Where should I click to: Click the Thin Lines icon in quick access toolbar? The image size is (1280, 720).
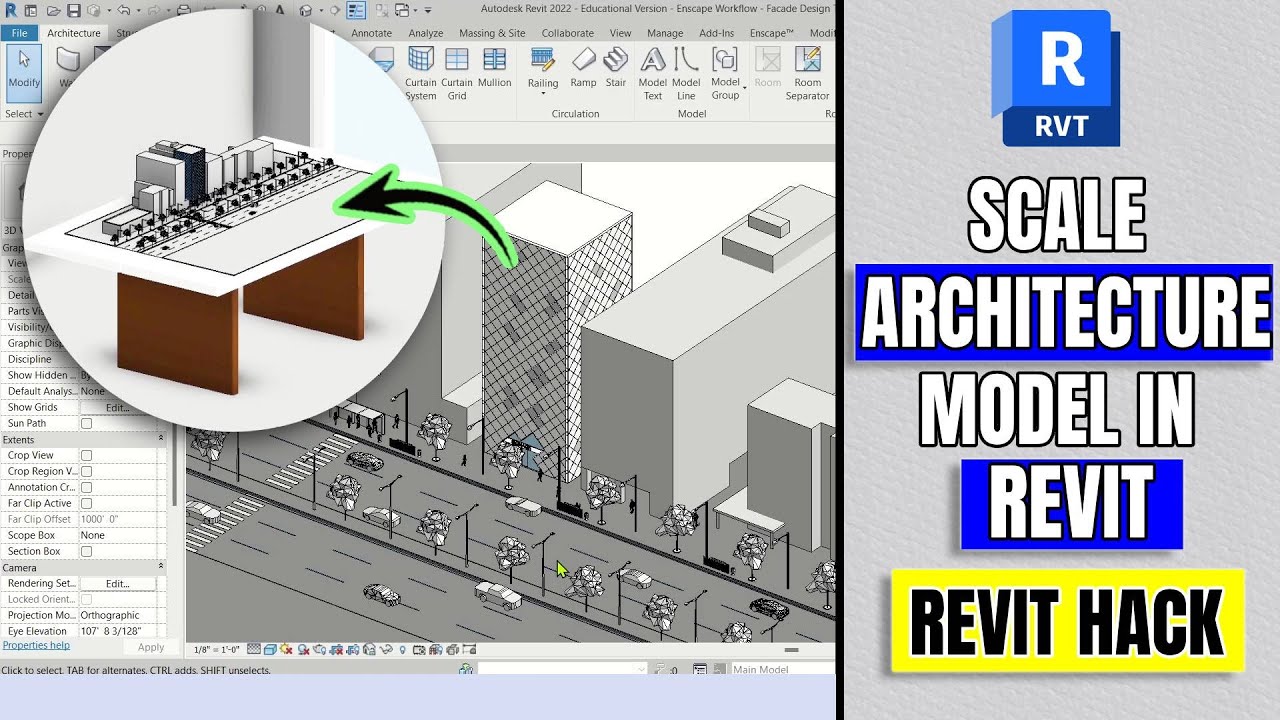pos(356,10)
